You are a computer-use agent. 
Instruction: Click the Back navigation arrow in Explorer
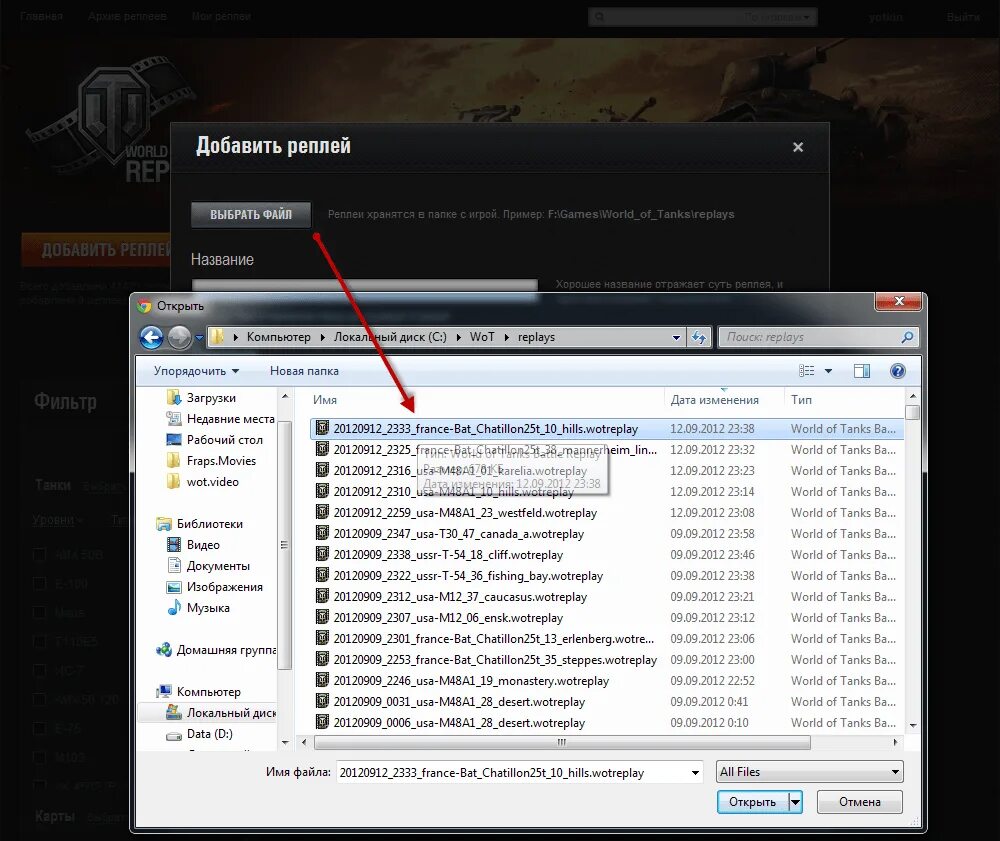click(x=151, y=337)
